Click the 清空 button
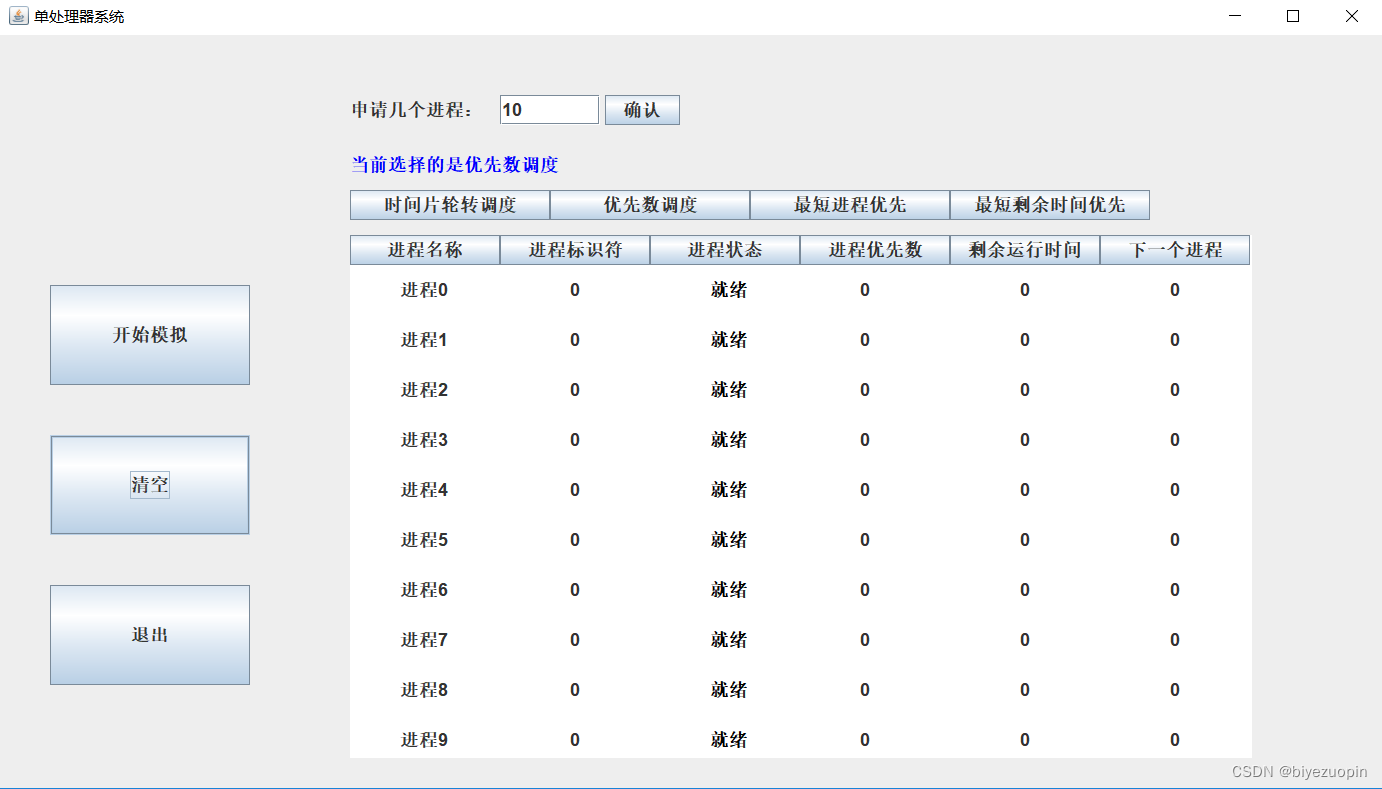Viewport: 1382px width, 789px height. tap(150, 485)
